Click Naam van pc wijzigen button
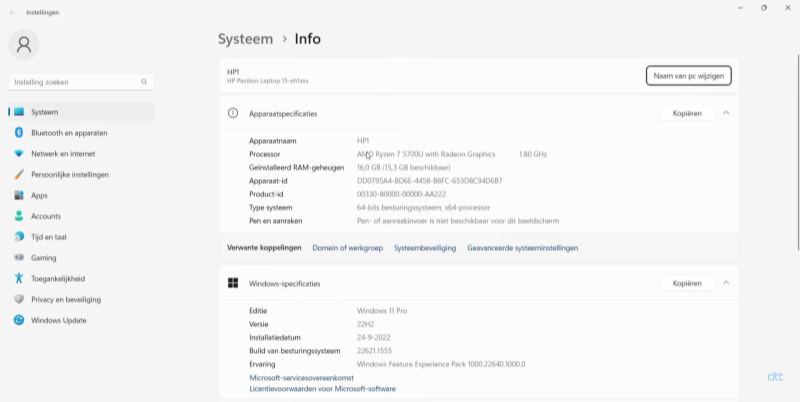Image resolution: width=800 pixels, height=402 pixels. [688, 76]
